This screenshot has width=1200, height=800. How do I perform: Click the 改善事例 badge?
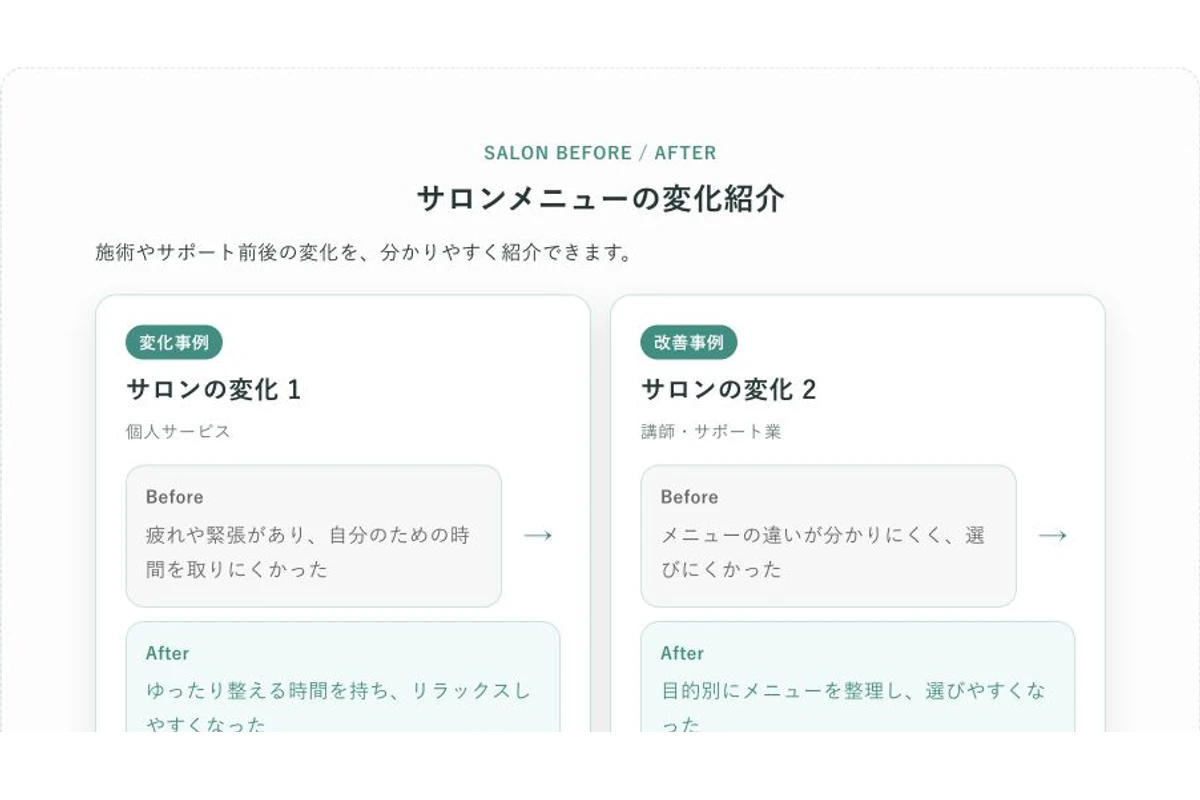click(689, 342)
